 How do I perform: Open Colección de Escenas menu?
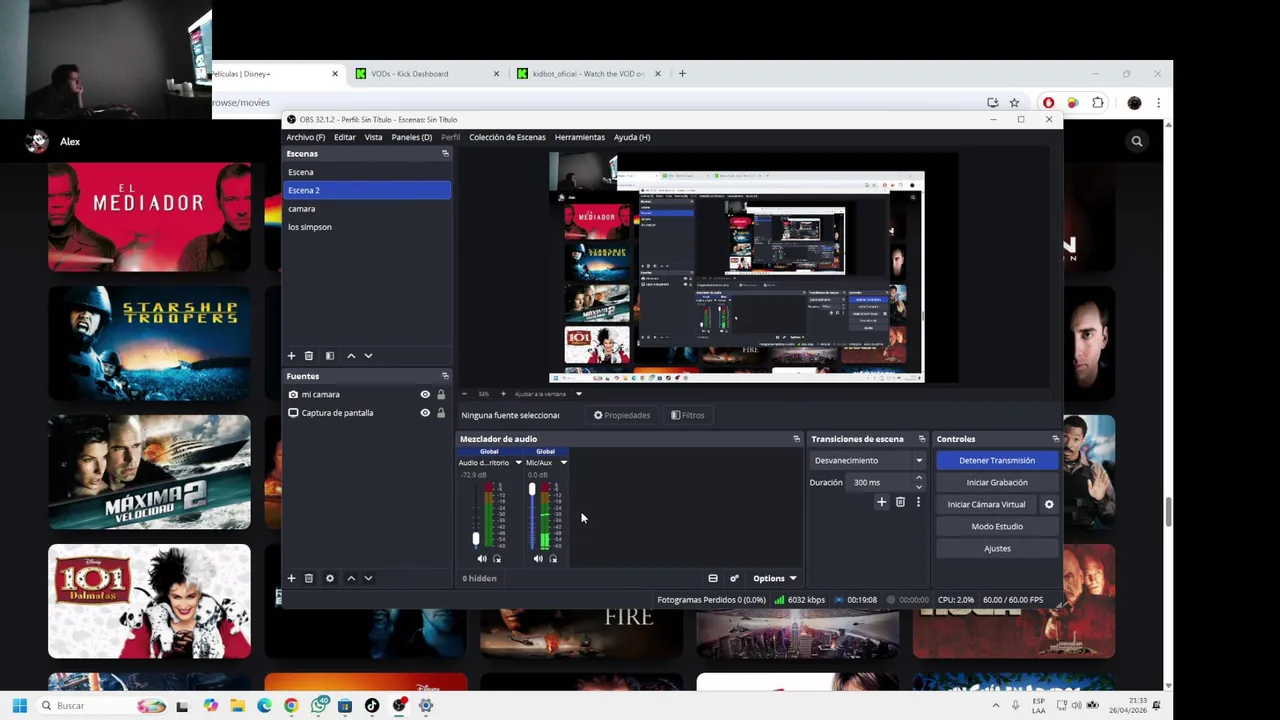click(x=507, y=137)
